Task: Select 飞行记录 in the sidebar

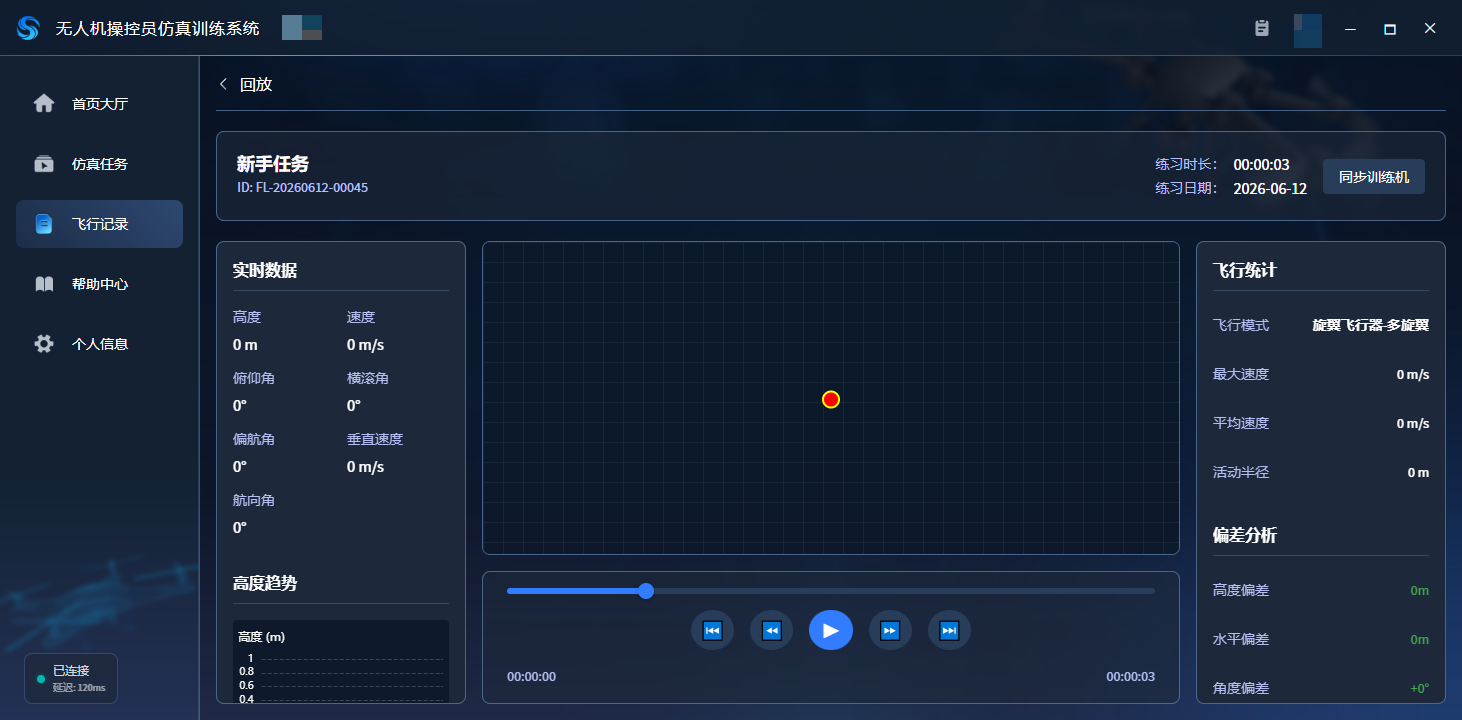Action: click(x=99, y=224)
